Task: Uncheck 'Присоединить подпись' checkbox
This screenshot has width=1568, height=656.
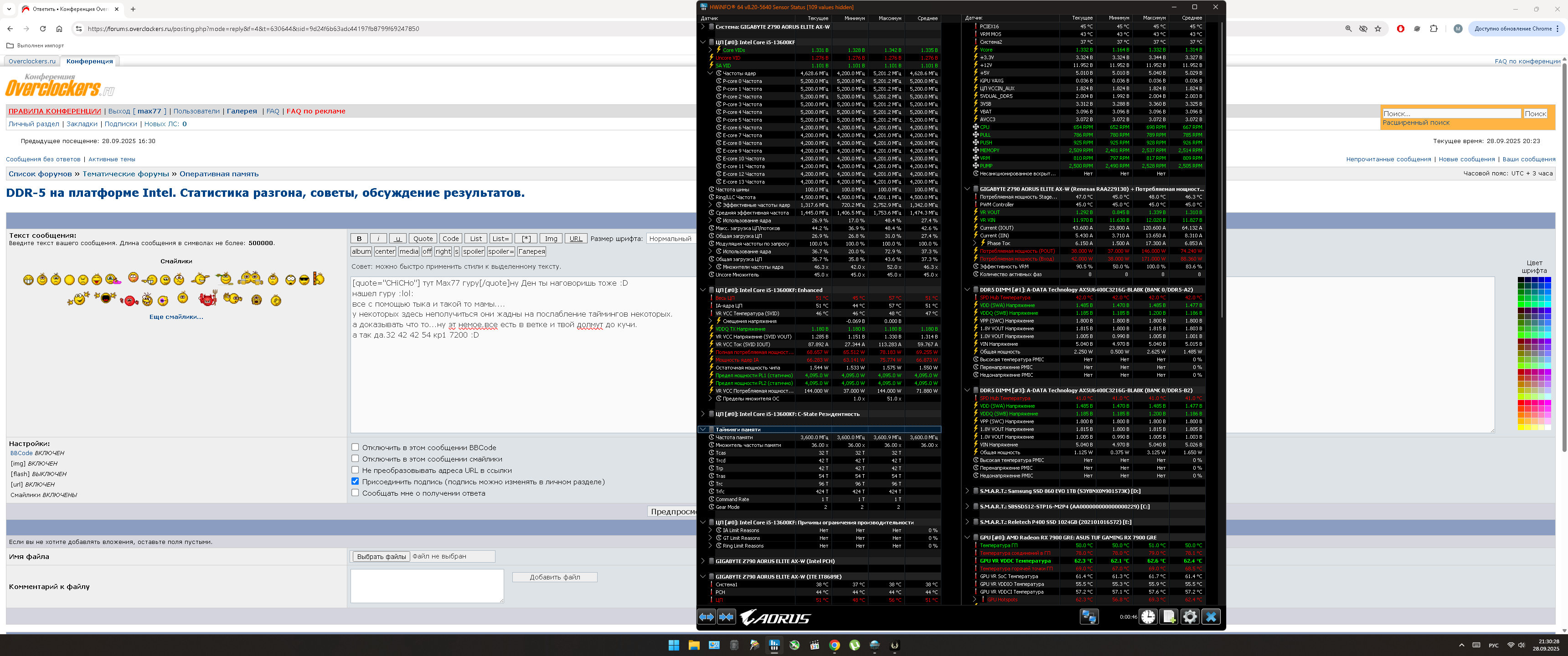Action: click(x=355, y=482)
